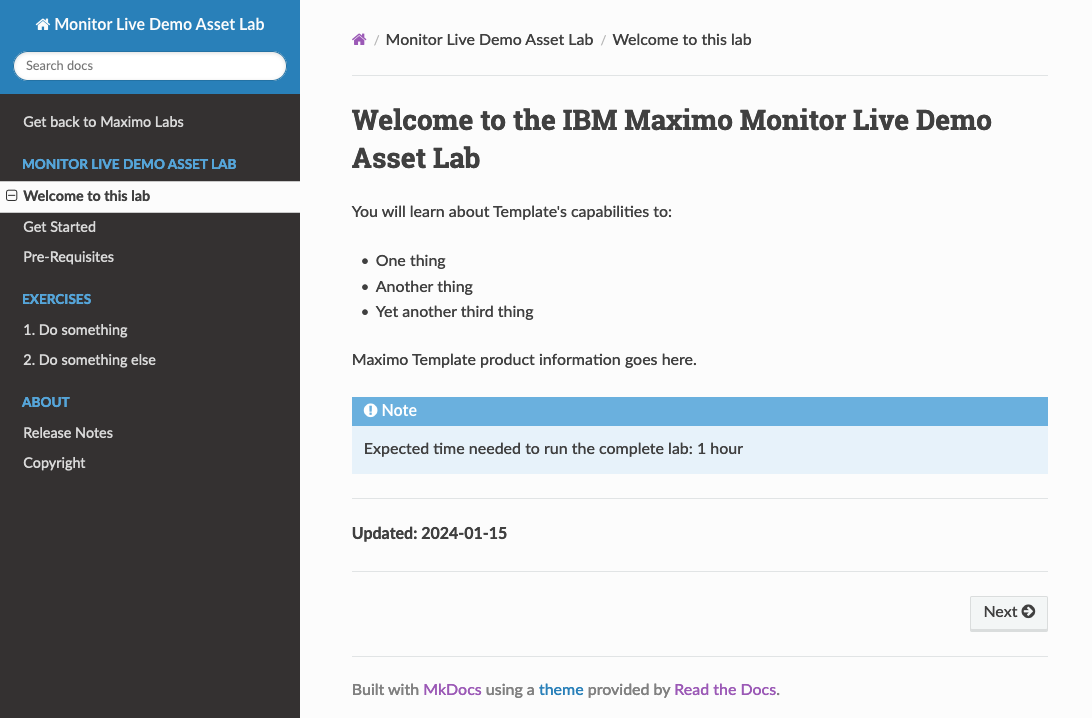Image resolution: width=1092 pixels, height=718 pixels.
Task: Open exercise '2. Do something else'
Action: point(89,360)
